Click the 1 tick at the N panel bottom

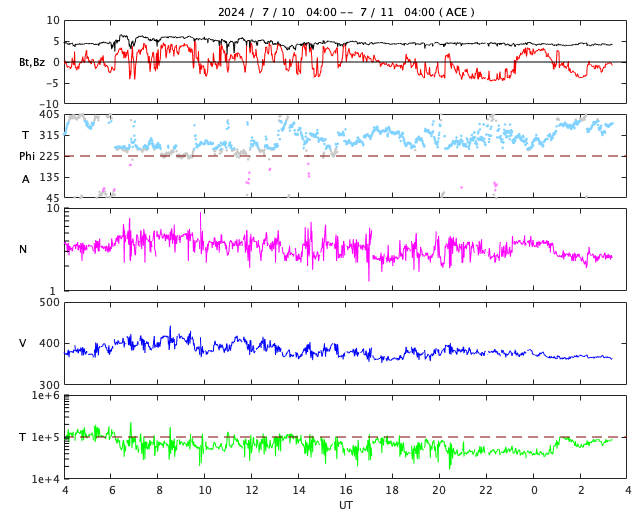point(52,291)
